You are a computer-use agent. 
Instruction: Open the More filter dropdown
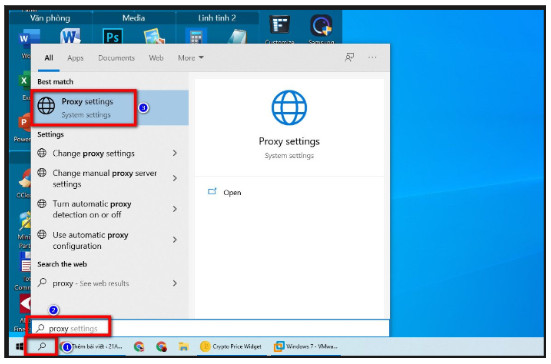190,58
